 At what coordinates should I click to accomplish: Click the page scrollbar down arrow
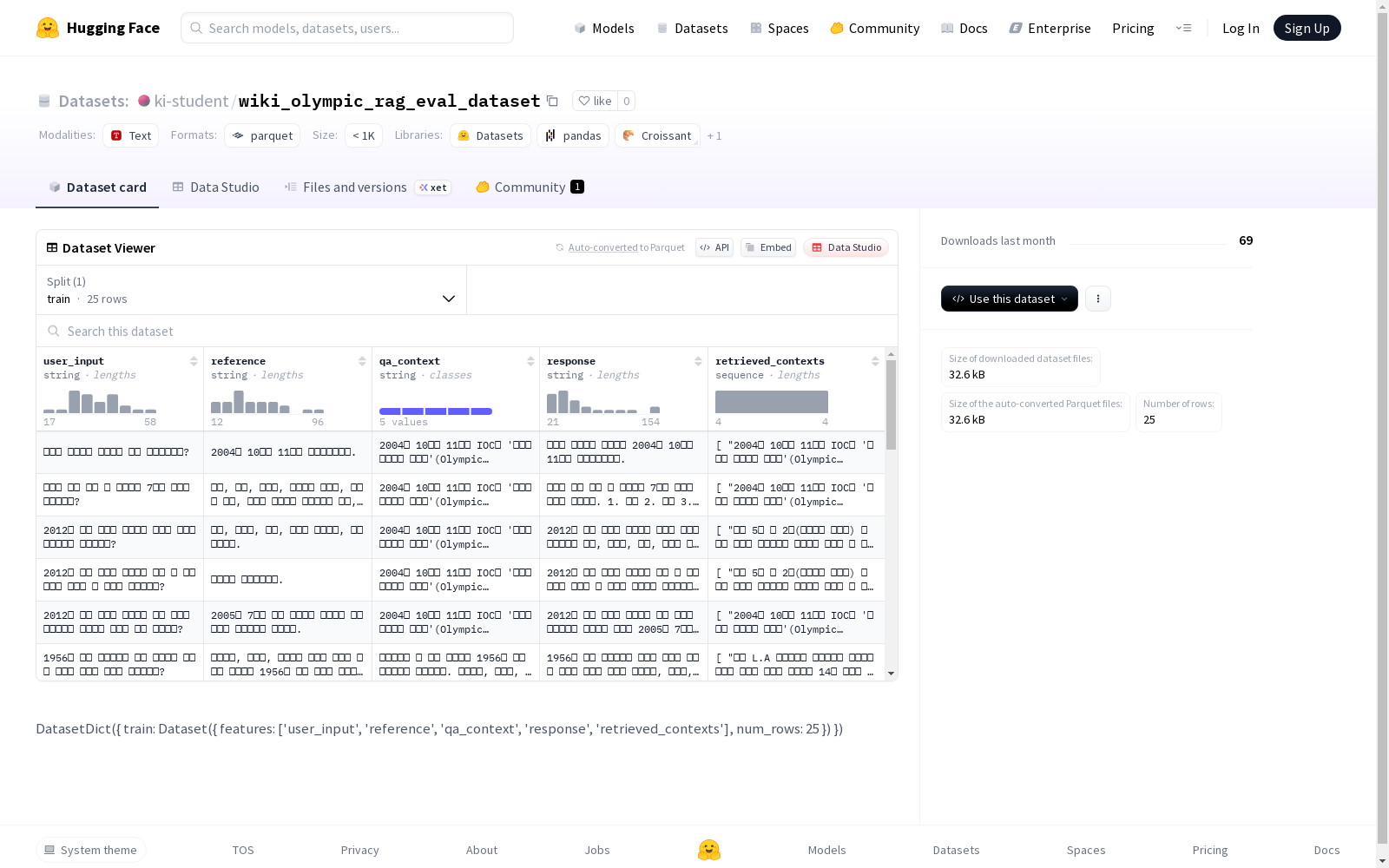click(x=1382, y=860)
